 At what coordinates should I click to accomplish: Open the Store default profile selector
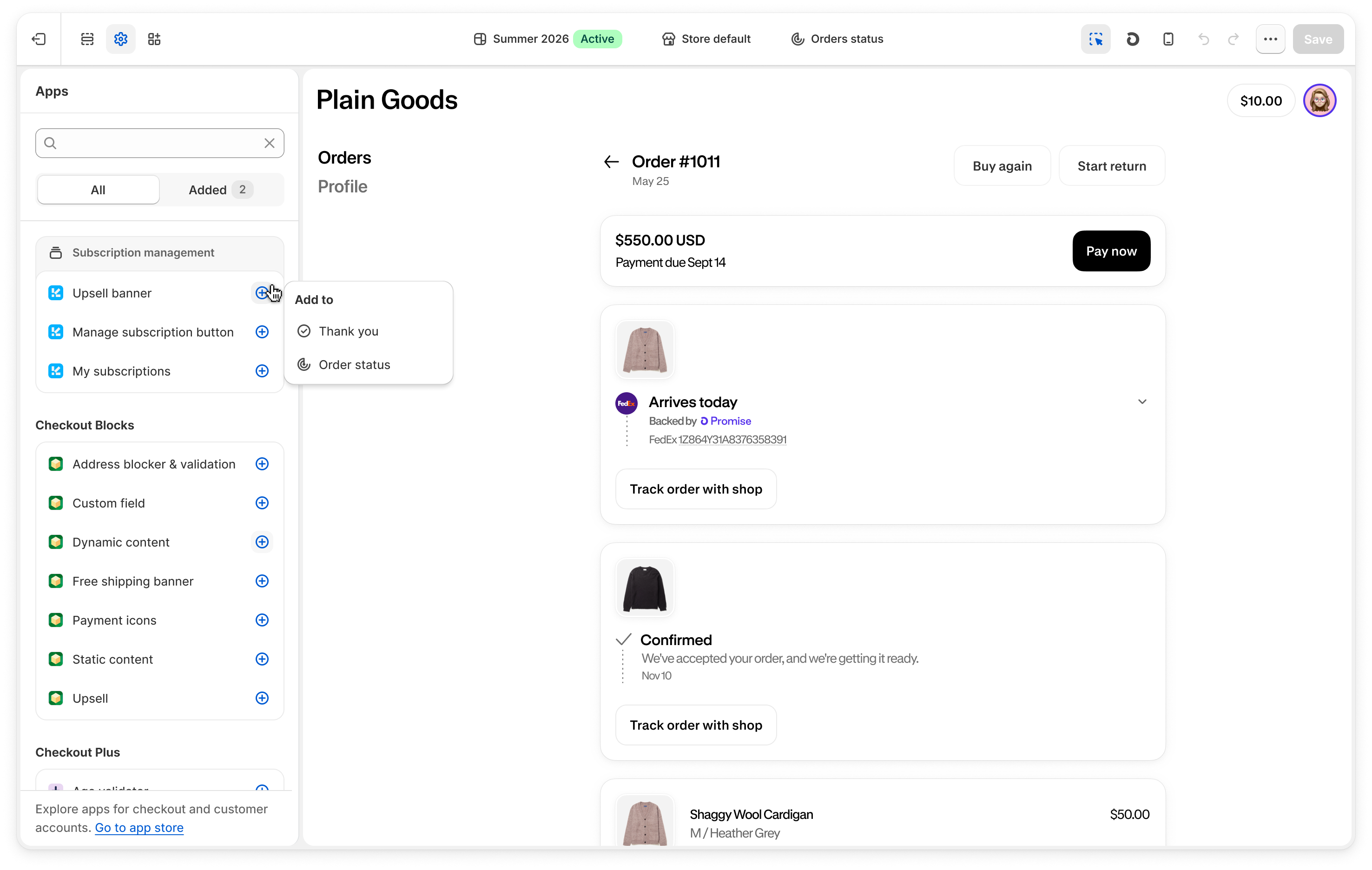[x=706, y=39]
